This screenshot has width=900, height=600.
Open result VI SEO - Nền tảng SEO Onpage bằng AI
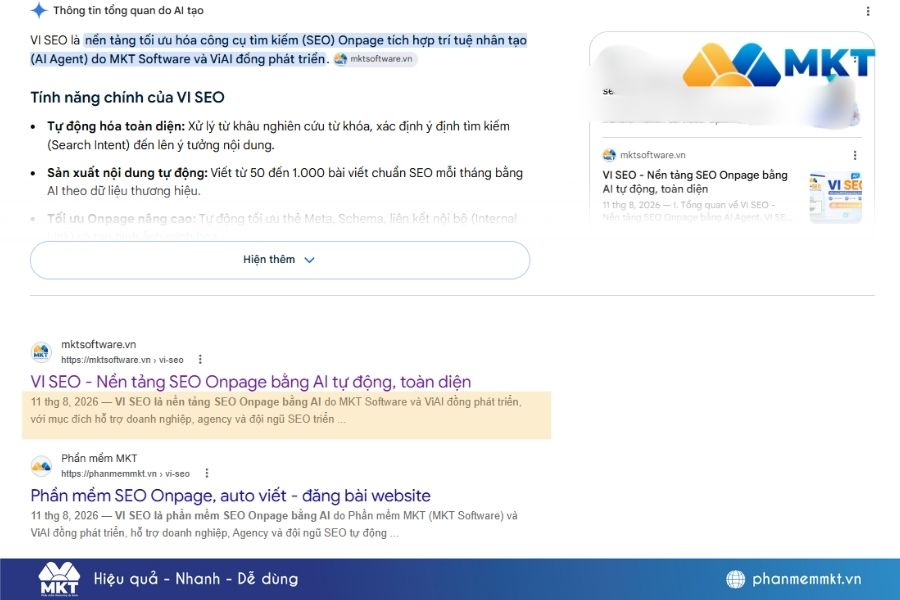[x=251, y=382]
